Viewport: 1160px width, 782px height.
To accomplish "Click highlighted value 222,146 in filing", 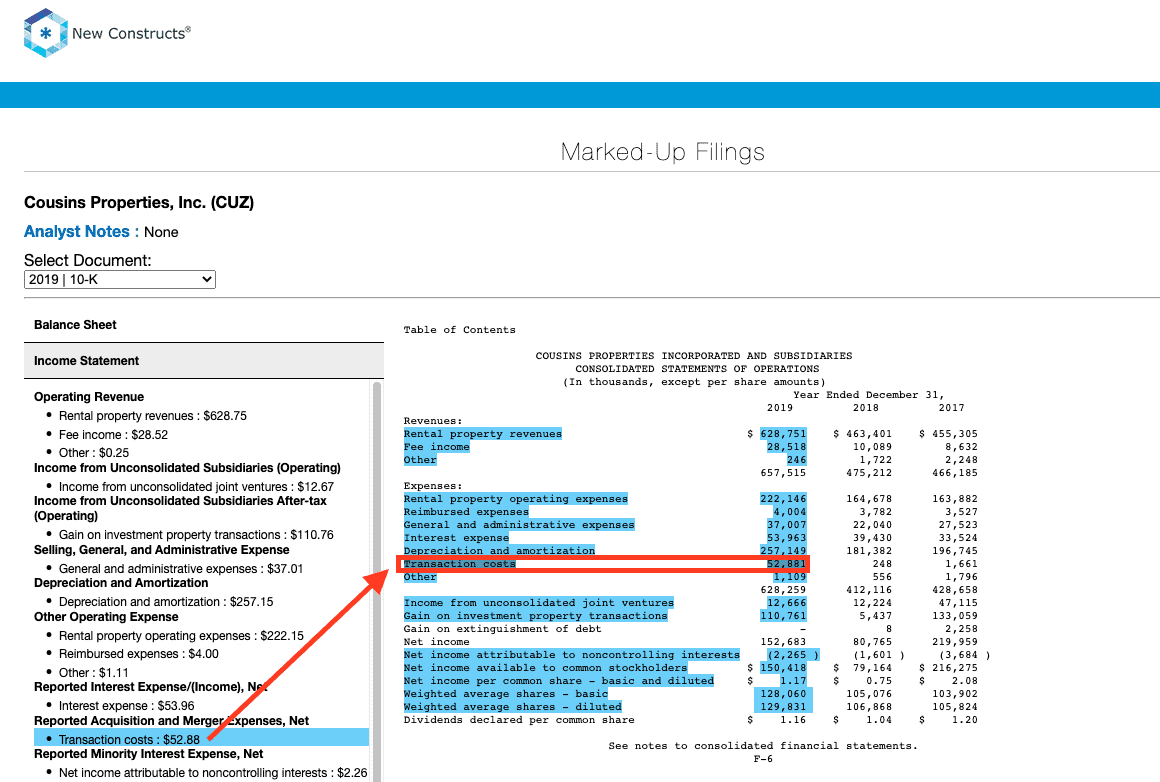I will click(x=783, y=499).
